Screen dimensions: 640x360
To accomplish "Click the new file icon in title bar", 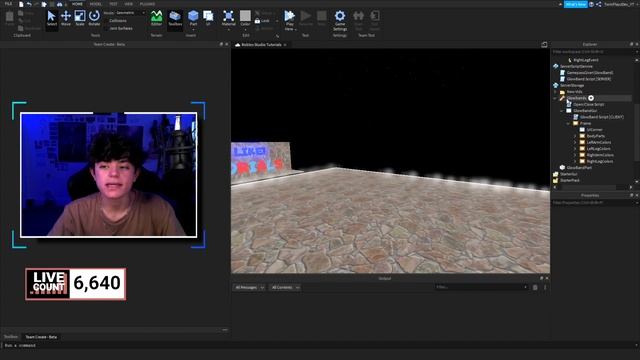I will tap(21, 4).
